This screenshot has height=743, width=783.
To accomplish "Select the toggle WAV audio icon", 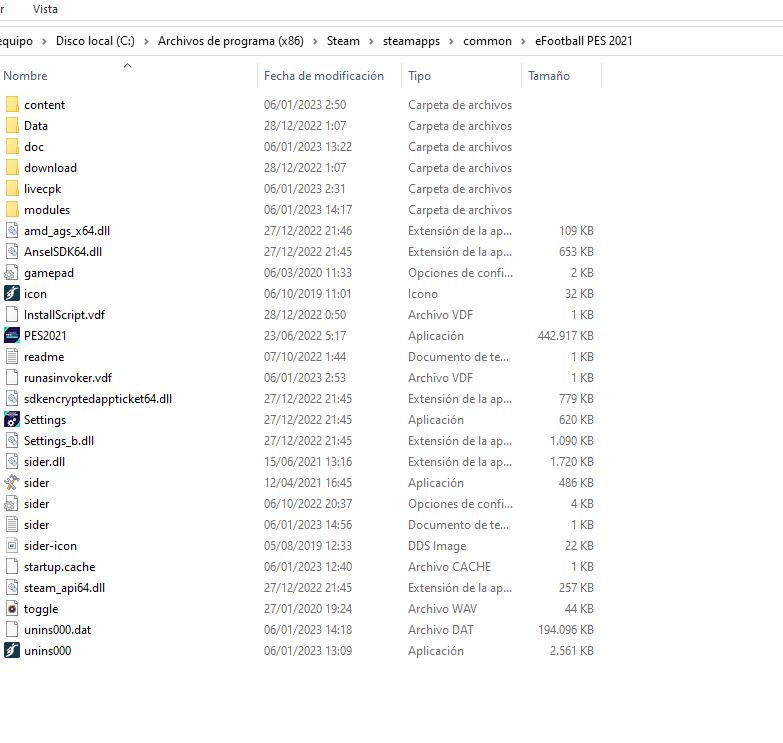I will (12, 608).
